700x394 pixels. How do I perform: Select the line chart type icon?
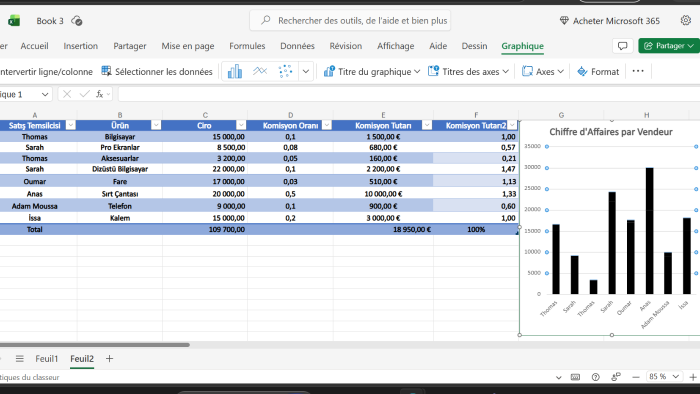[260, 71]
